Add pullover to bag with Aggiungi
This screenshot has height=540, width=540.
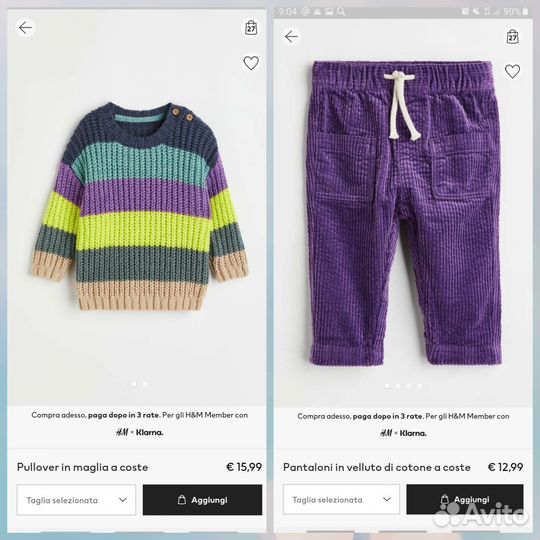pyautogui.click(x=202, y=500)
